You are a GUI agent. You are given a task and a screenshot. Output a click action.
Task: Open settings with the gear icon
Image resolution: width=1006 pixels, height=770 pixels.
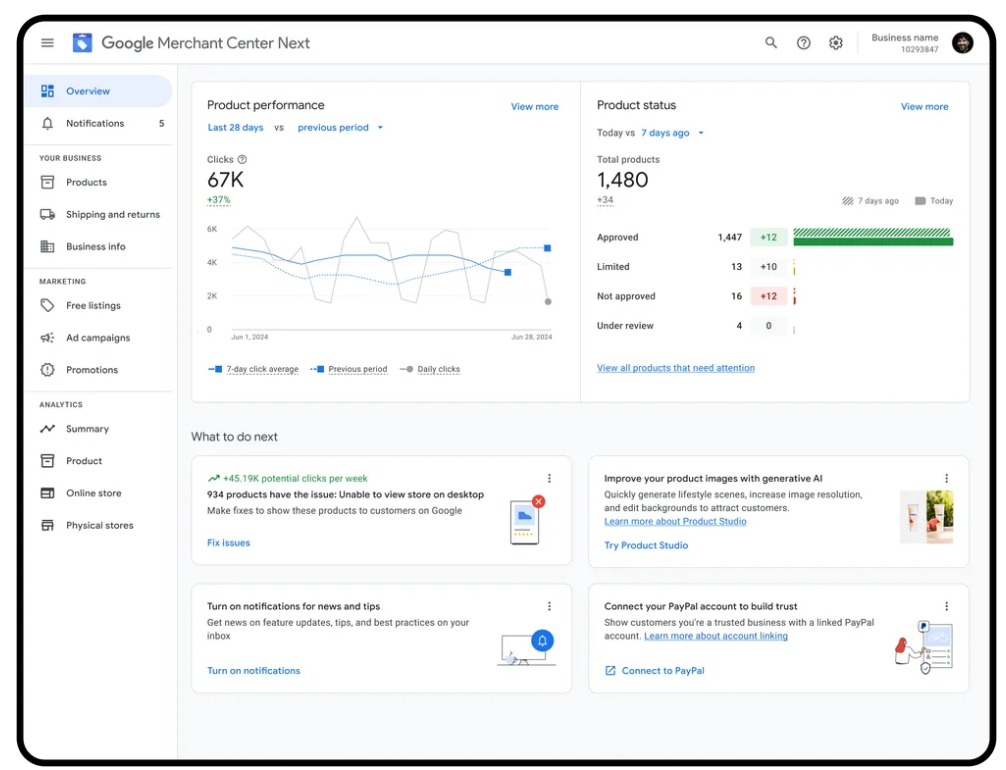[835, 43]
